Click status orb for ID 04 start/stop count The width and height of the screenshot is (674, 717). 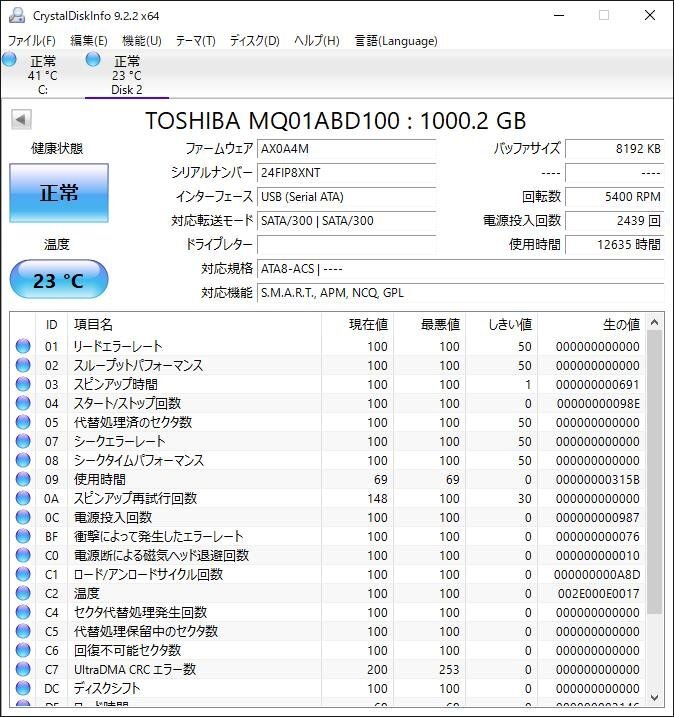(23, 403)
